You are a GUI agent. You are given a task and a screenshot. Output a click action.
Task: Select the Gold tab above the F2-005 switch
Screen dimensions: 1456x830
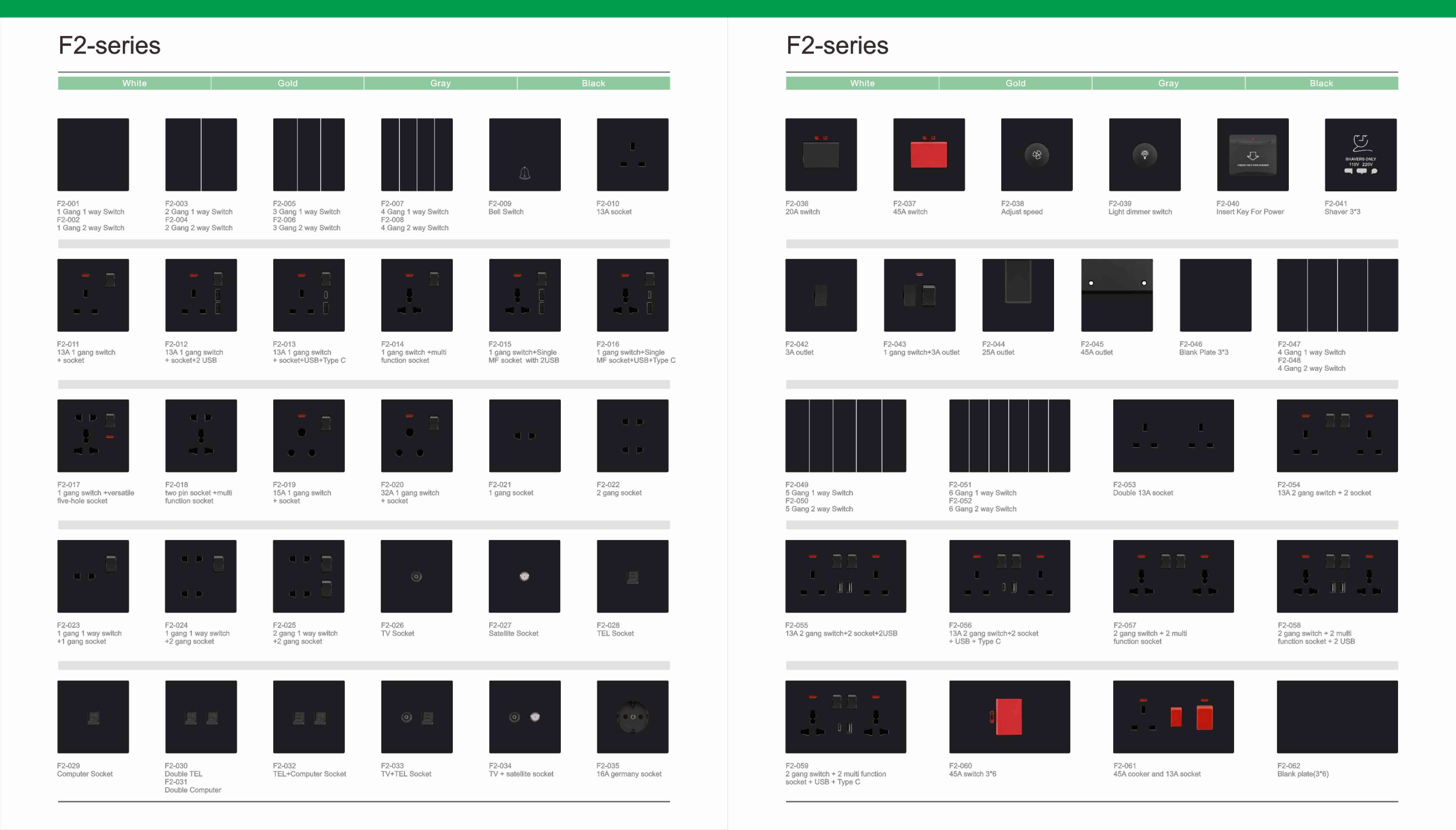tap(287, 83)
